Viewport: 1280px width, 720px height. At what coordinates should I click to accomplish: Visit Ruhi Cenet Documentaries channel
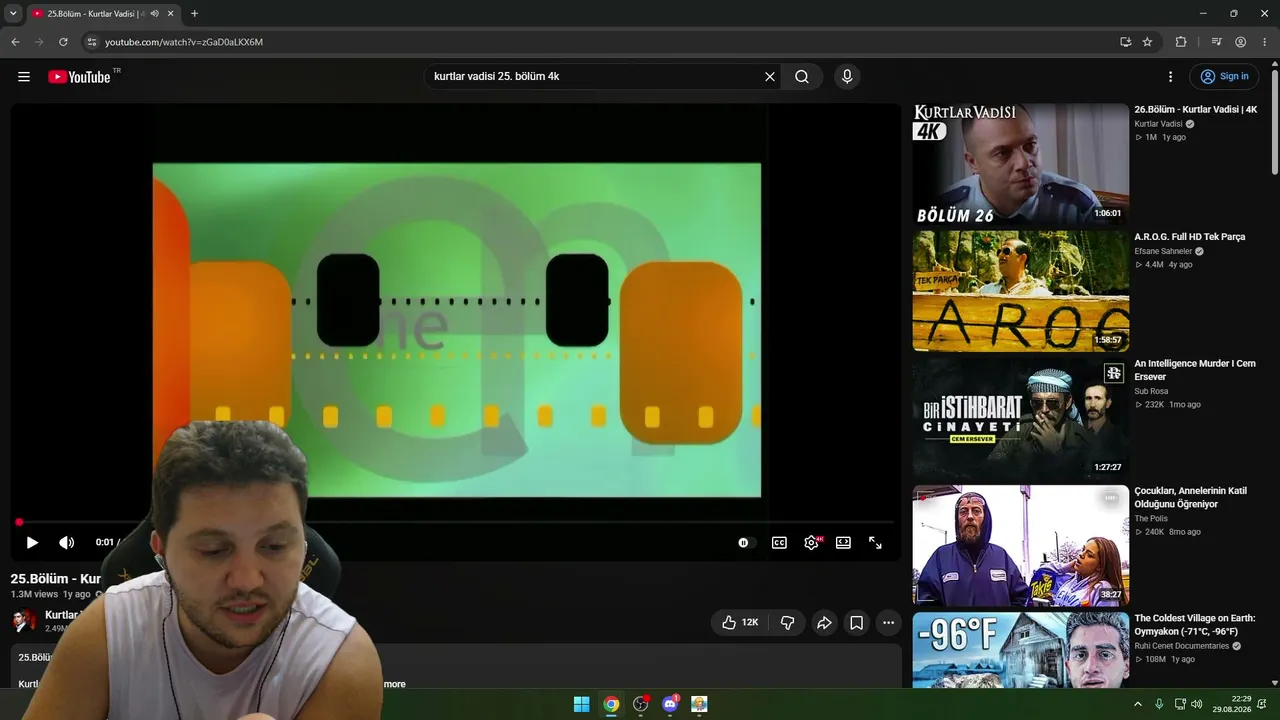[1181, 646]
